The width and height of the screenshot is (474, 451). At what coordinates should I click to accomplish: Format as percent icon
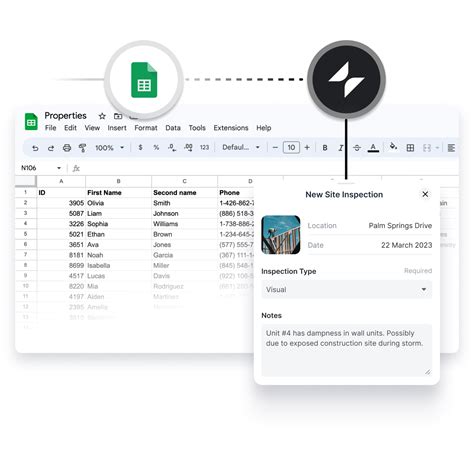point(156,147)
